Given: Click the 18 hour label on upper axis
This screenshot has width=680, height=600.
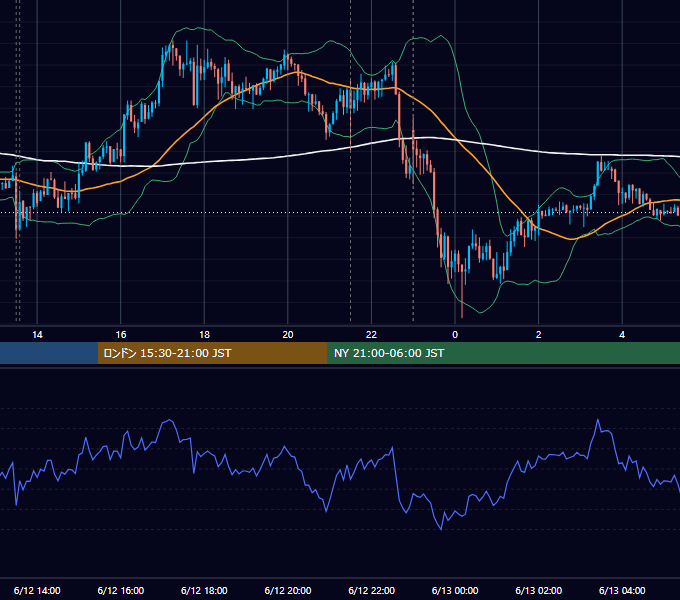Looking at the screenshot, I should 204,335.
